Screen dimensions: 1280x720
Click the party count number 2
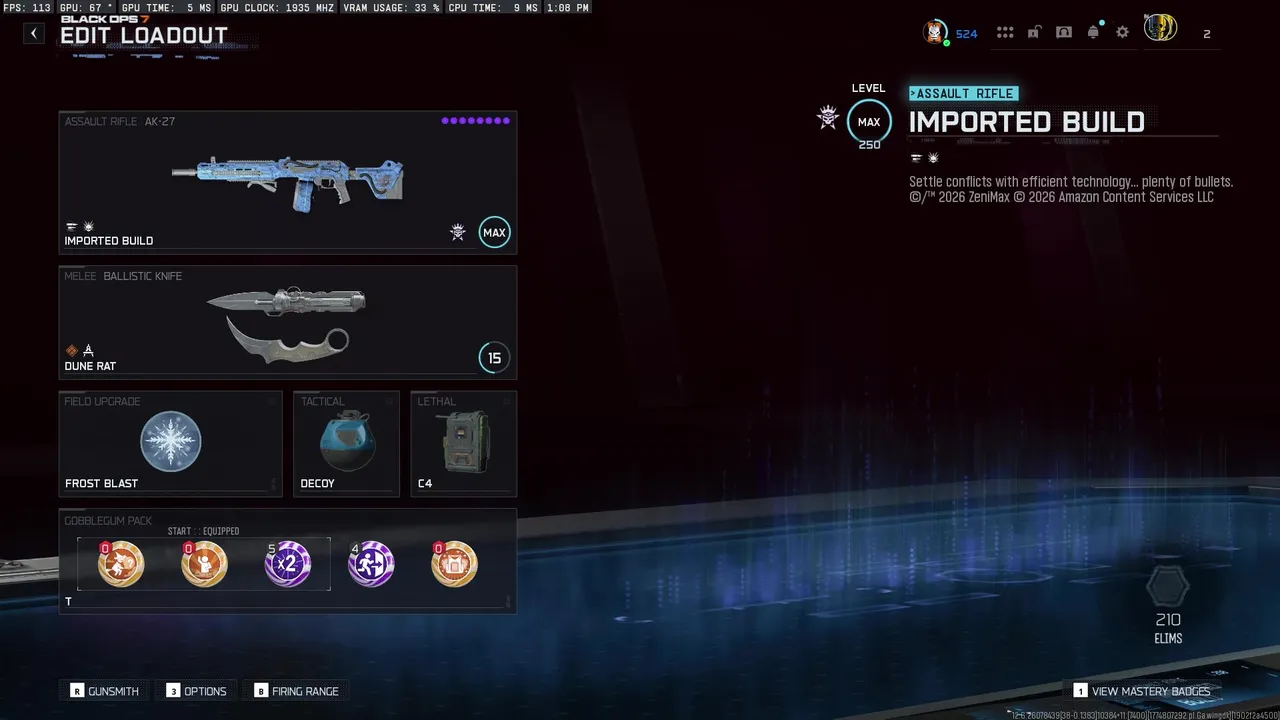(1207, 34)
